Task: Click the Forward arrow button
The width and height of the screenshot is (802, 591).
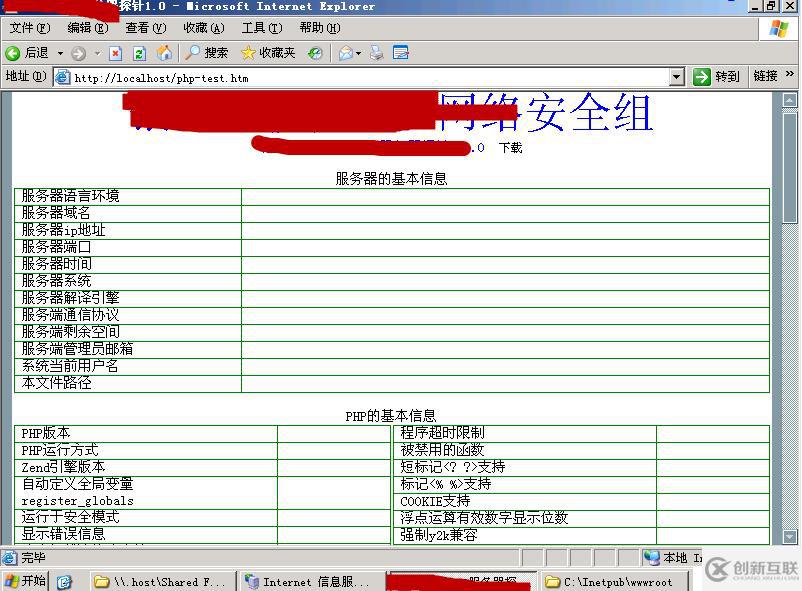Action: tap(78, 53)
